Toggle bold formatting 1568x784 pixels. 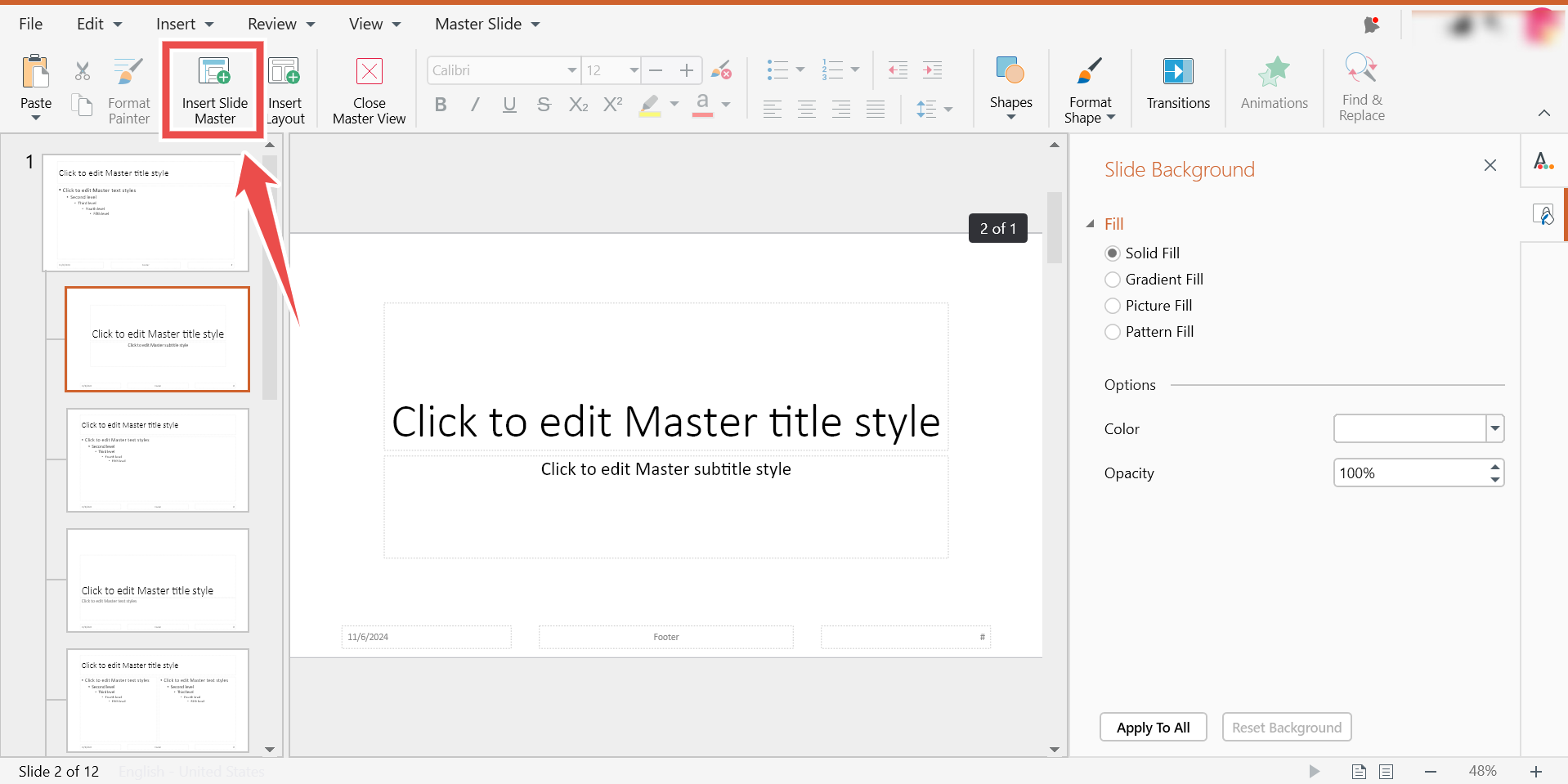pyautogui.click(x=441, y=105)
